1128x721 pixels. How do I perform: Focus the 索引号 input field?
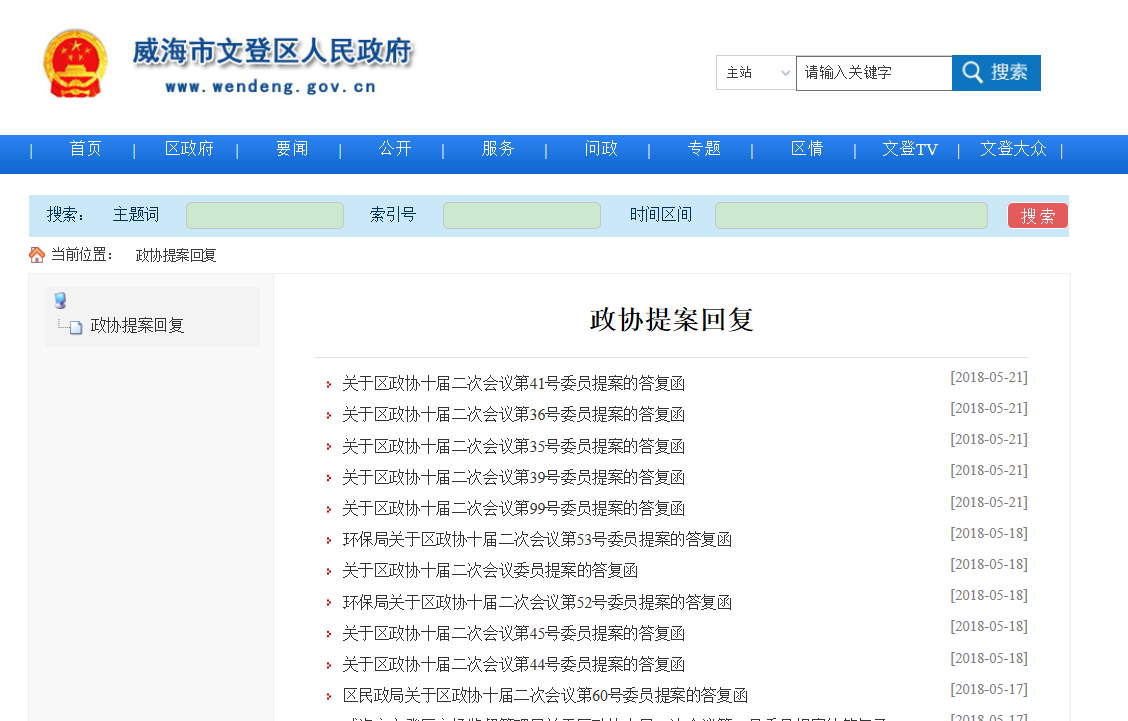(x=521, y=215)
